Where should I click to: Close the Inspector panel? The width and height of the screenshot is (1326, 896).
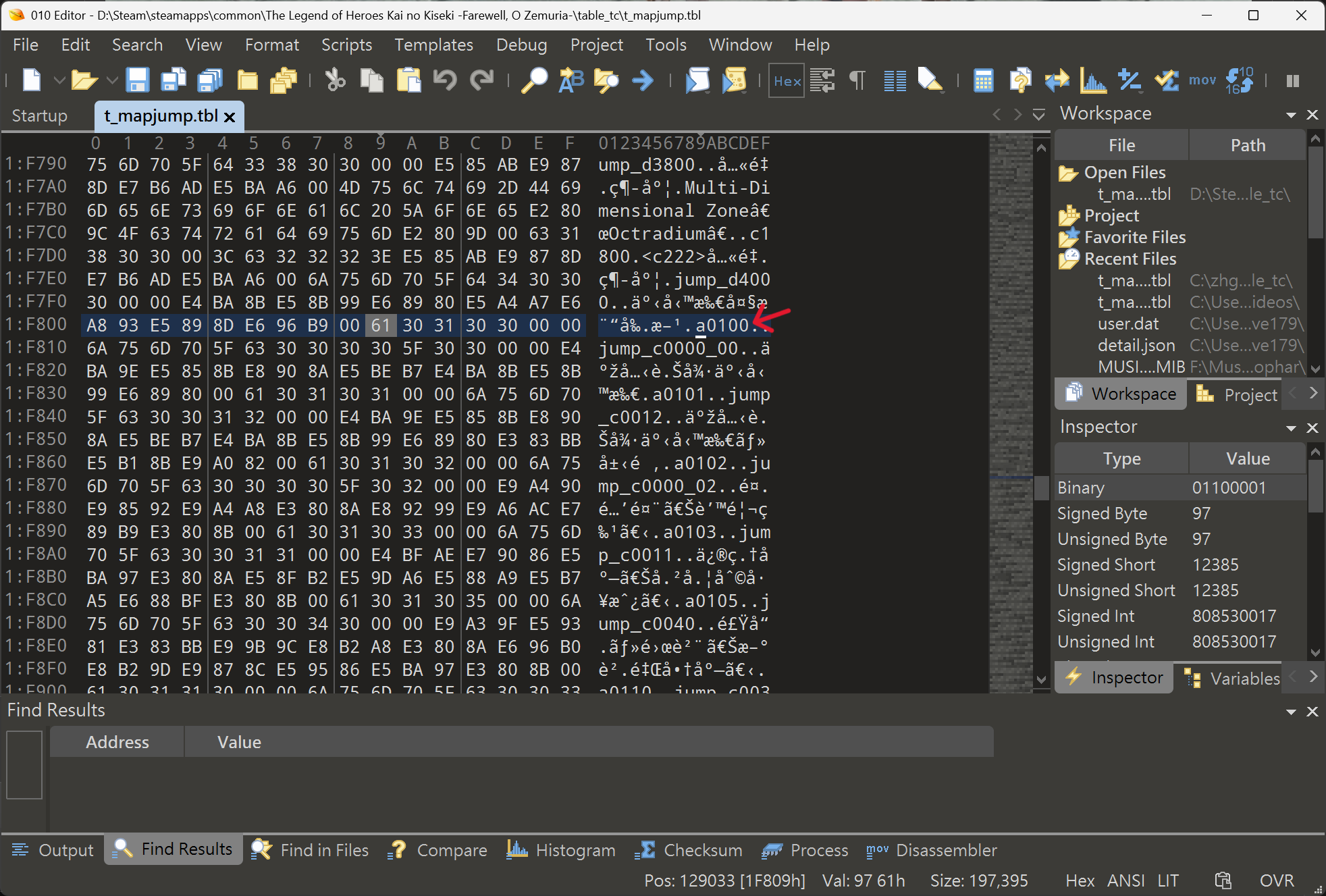(x=1312, y=428)
